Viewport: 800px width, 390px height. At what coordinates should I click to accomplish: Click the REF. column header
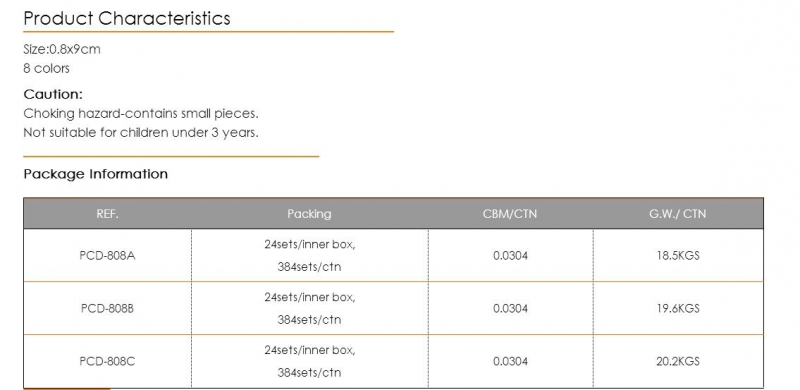tap(107, 214)
